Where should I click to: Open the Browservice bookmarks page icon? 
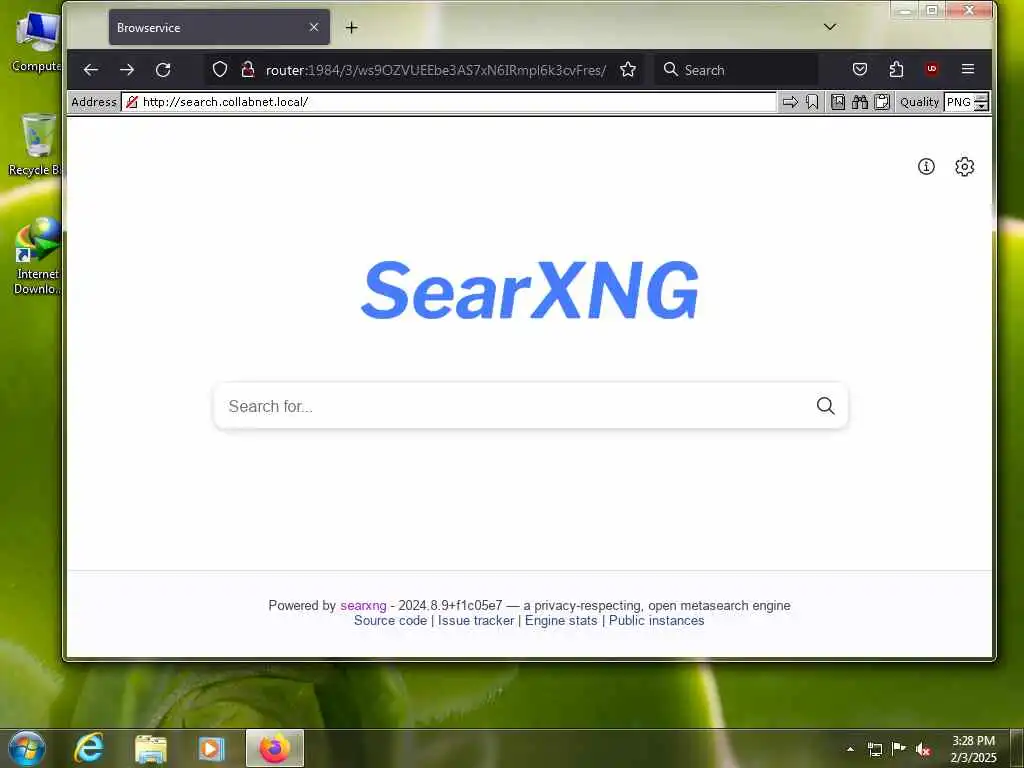pos(838,102)
